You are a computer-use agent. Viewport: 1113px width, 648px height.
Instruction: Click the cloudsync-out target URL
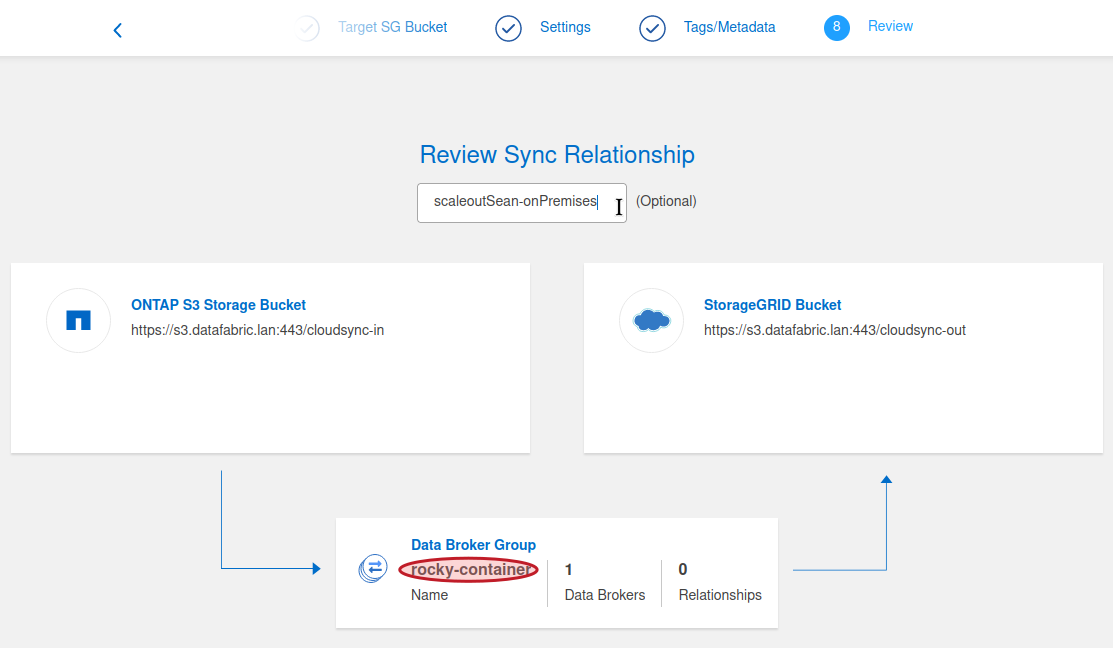(835, 330)
